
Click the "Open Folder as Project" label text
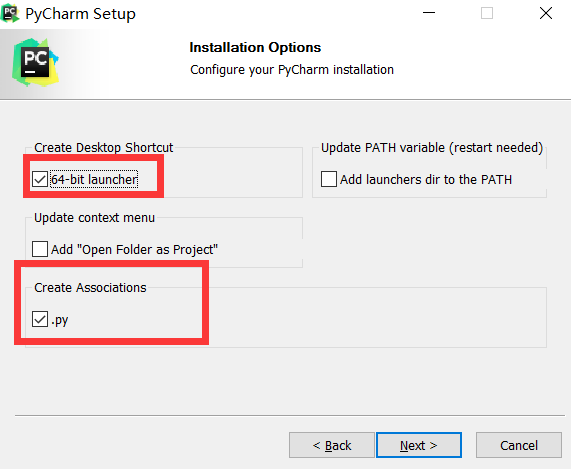point(134,249)
